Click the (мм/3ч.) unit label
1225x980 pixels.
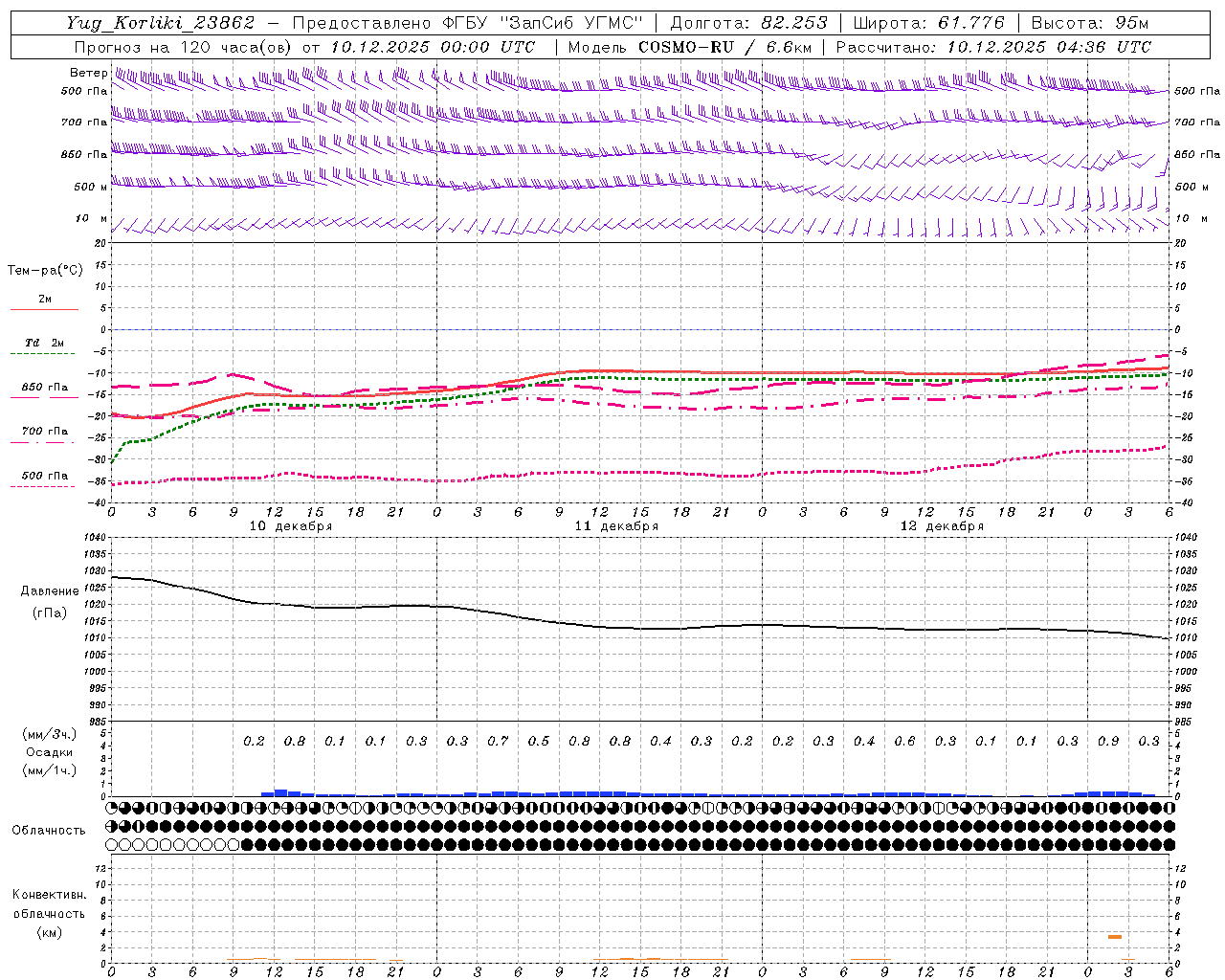pyautogui.click(x=49, y=734)
